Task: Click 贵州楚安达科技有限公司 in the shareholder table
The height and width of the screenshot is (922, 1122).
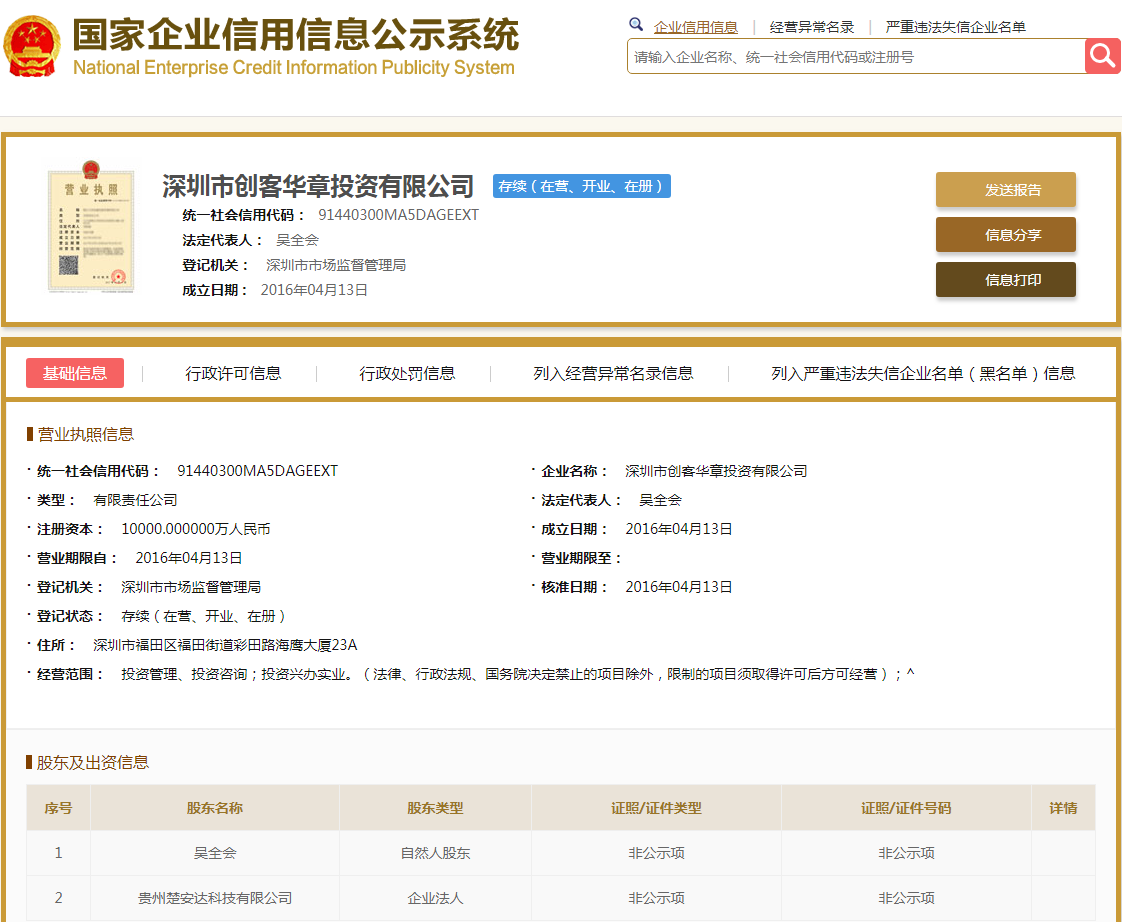Action: coord(214,898)
